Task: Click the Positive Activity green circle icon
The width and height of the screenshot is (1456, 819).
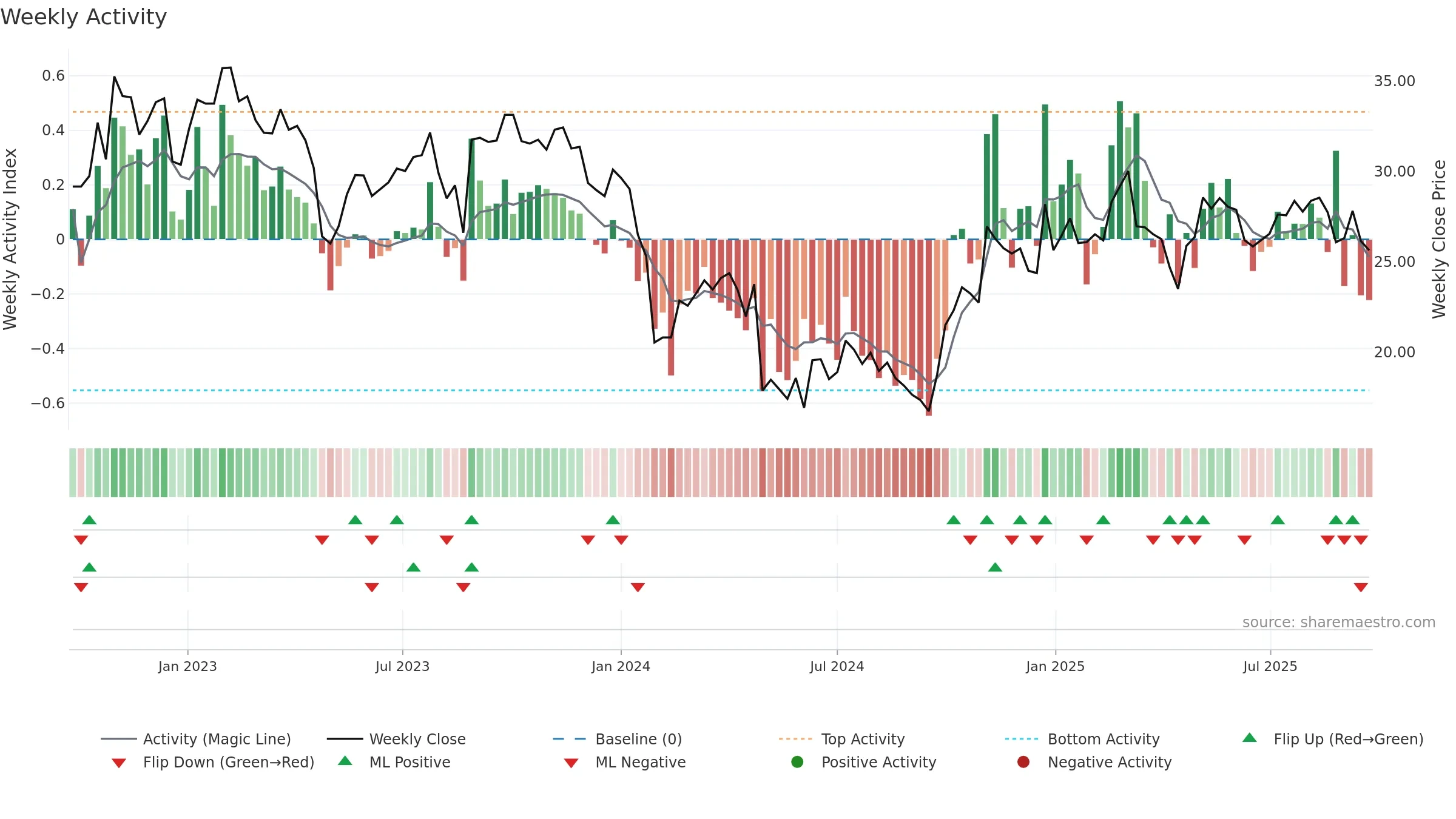Action: (x=797, y=761)
